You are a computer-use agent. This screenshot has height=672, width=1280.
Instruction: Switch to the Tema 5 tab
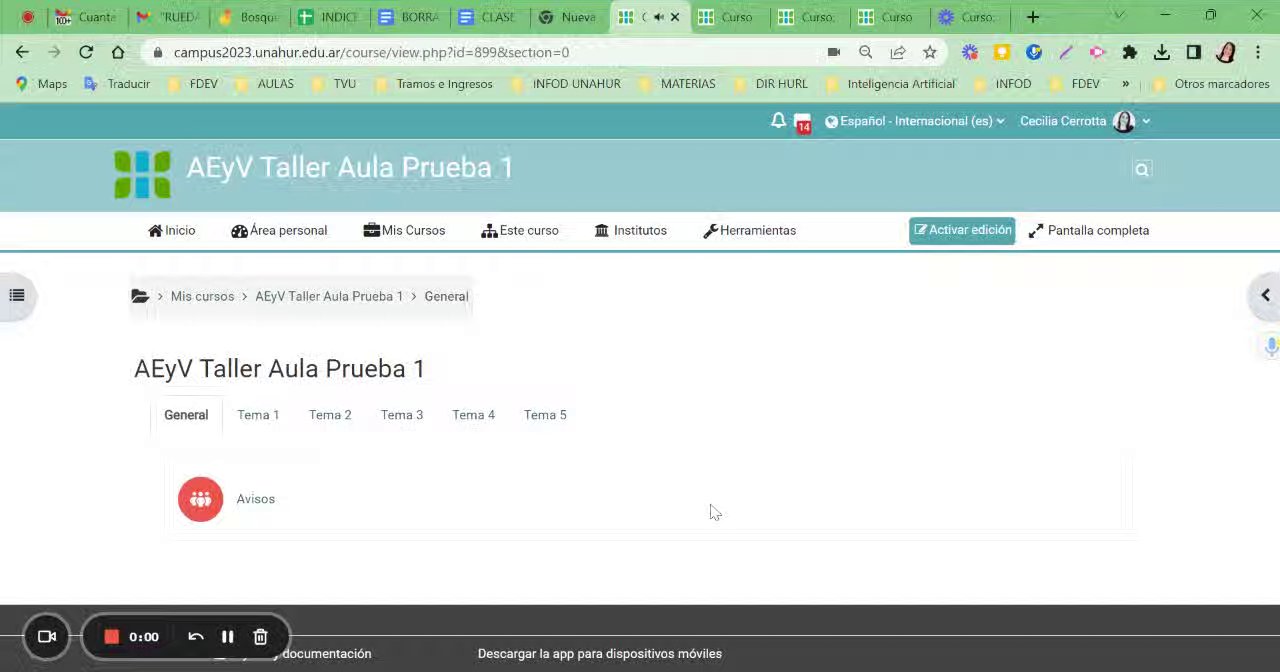(545, 415)
